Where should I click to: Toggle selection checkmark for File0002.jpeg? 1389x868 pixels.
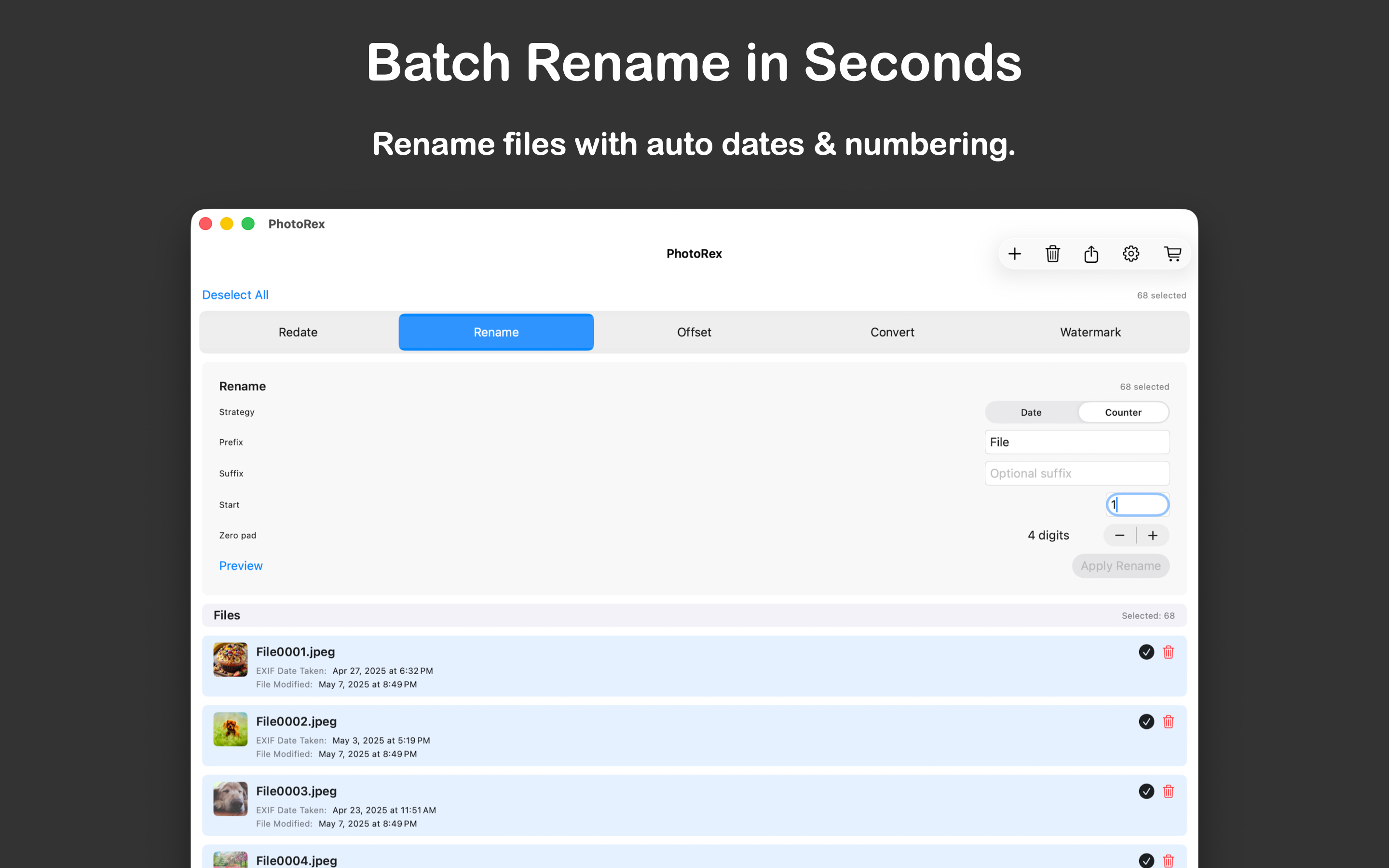1146,721
